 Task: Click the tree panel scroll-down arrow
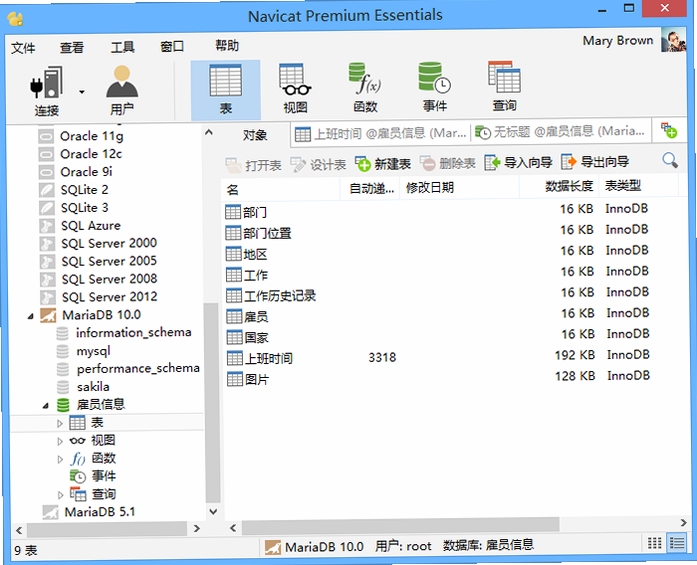click(x=213, y=512)
